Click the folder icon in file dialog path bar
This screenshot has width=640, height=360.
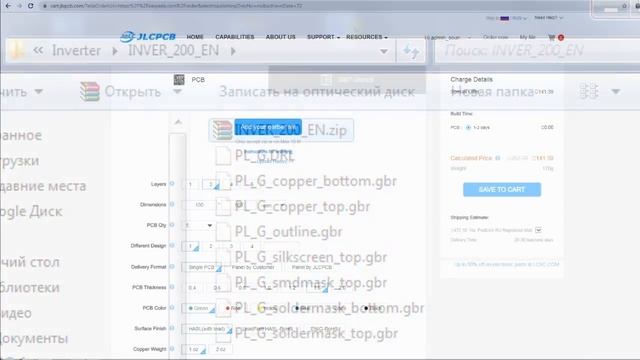click(x=16, y=50)
